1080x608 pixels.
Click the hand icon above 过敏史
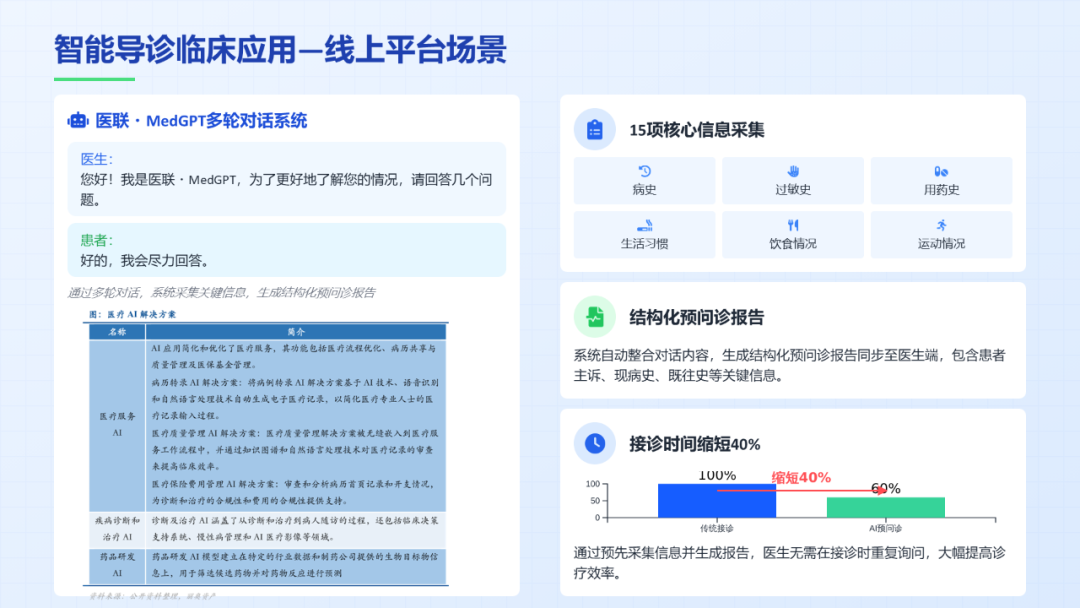pyautogui.click(x=793, y=172)
